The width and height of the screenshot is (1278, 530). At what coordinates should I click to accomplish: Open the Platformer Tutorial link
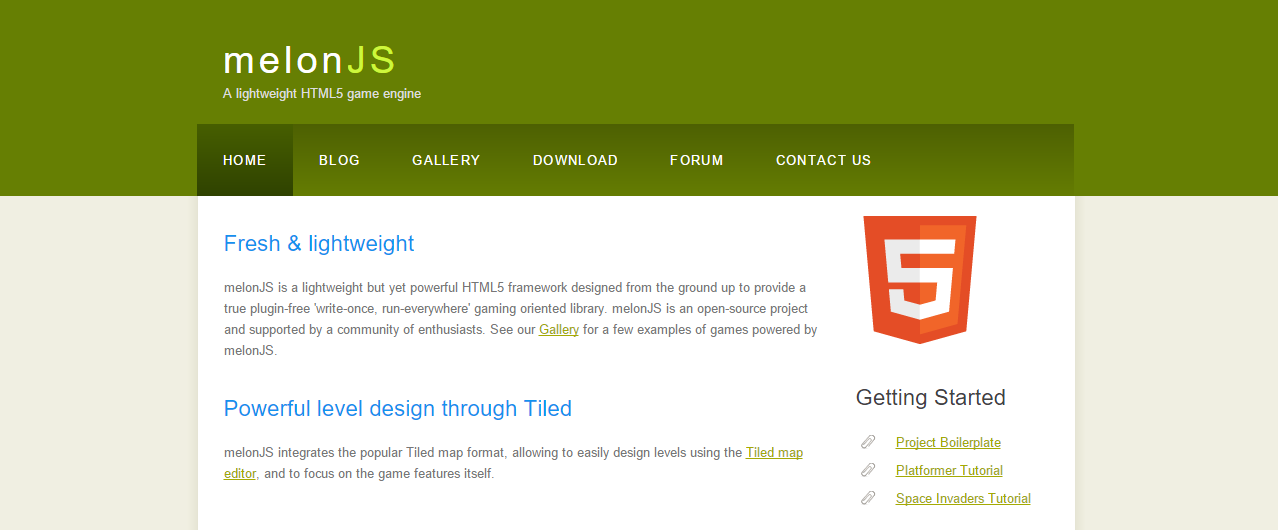[x=949, y=471]
